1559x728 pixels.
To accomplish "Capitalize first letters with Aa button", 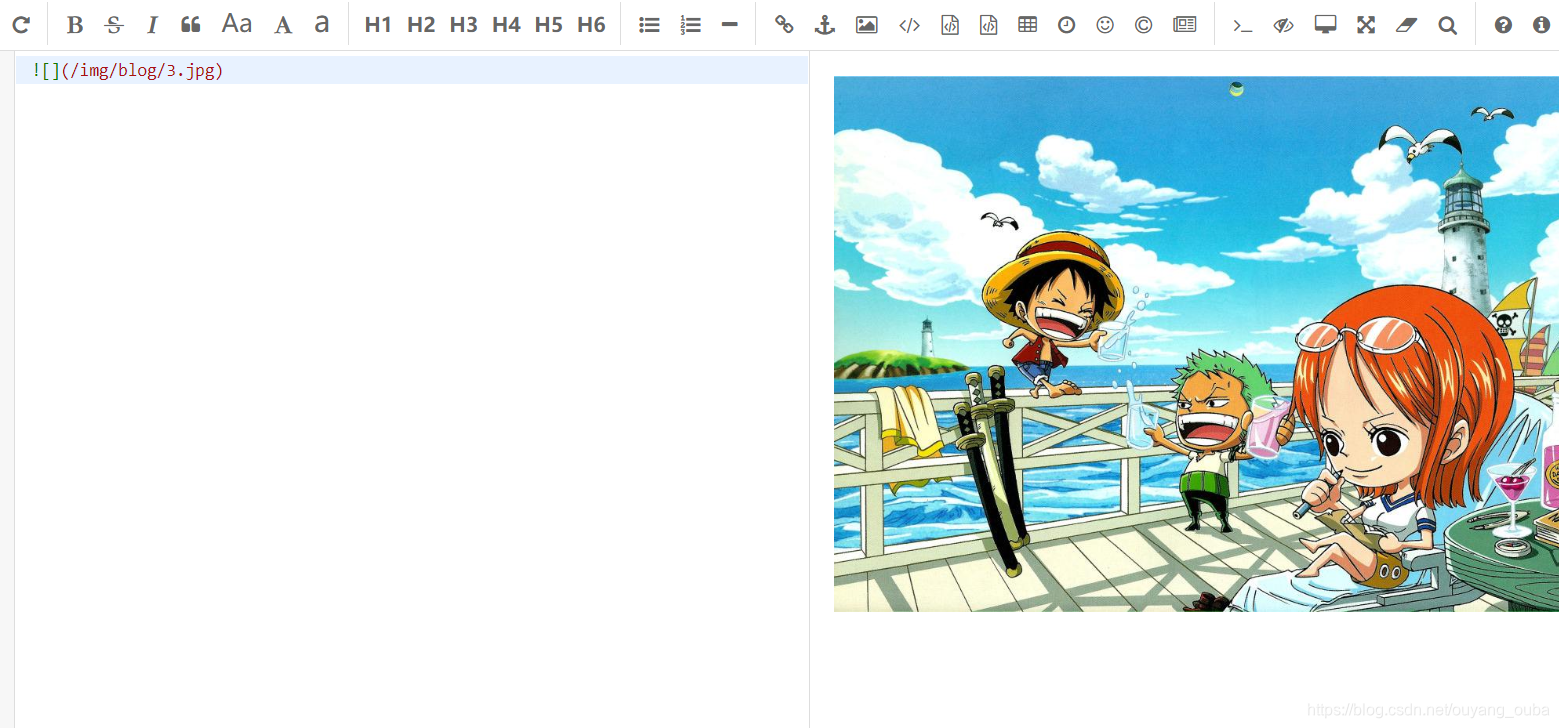I will click(x=237, y=24).
